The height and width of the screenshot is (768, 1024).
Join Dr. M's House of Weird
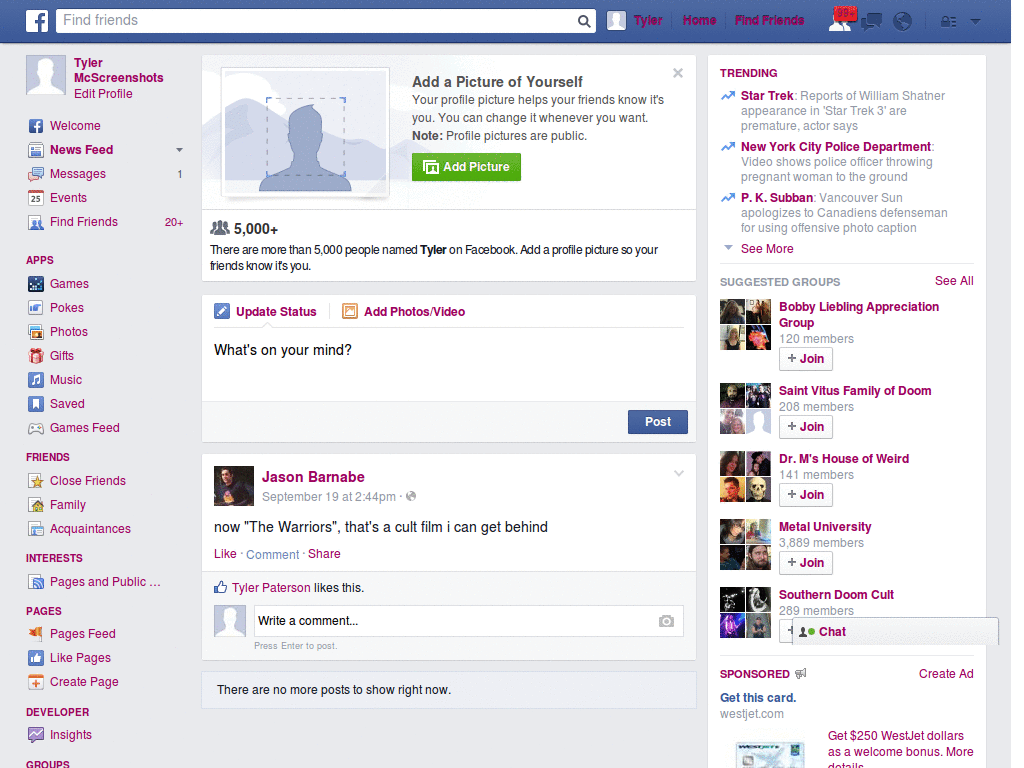(x=806, y=494)
